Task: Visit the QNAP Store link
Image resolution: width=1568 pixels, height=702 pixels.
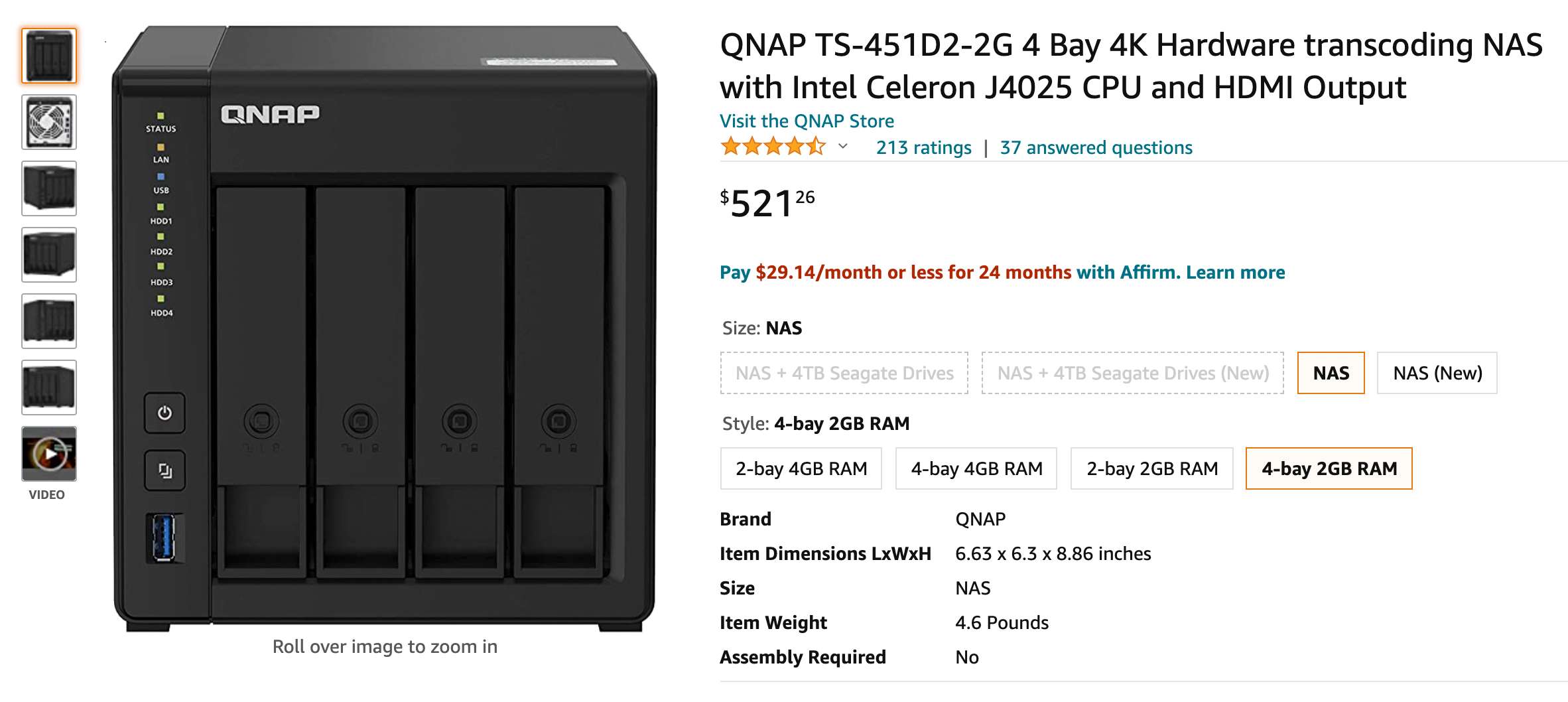Action: [806, 121]
